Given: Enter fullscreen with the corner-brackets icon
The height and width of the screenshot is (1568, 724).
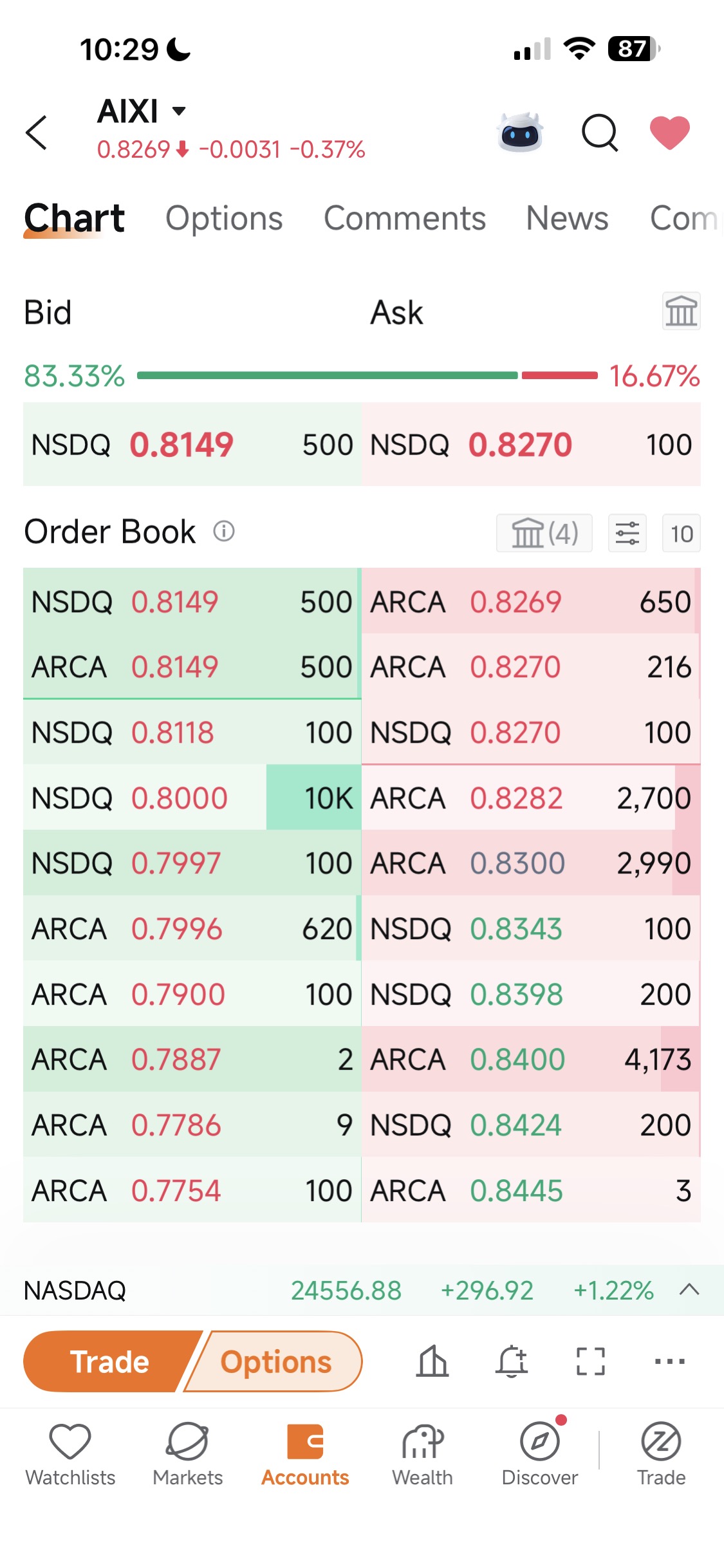Looking at the screenshot, I should click(590, 1361).
